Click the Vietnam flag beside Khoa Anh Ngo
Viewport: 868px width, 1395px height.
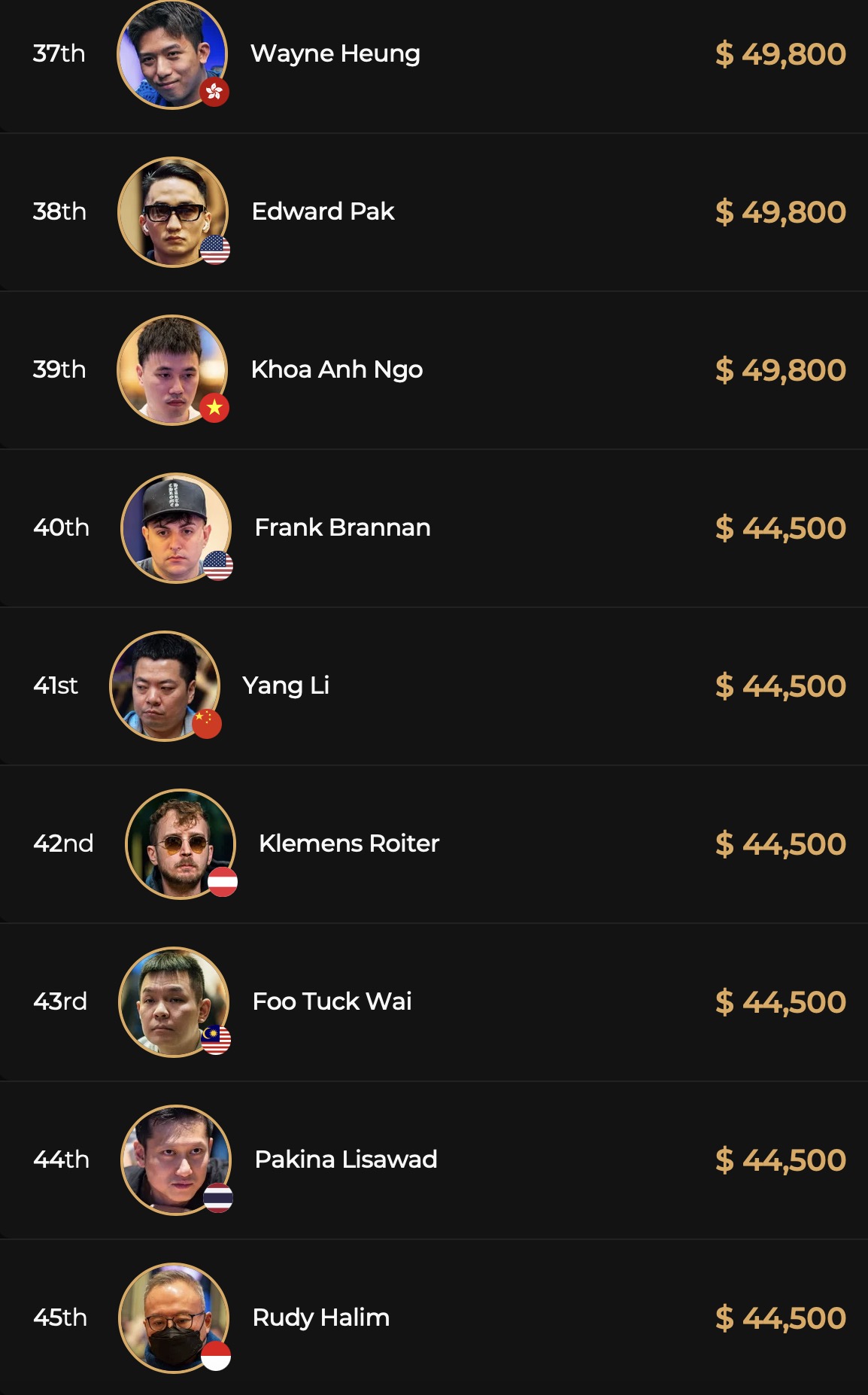click(214, 408)
